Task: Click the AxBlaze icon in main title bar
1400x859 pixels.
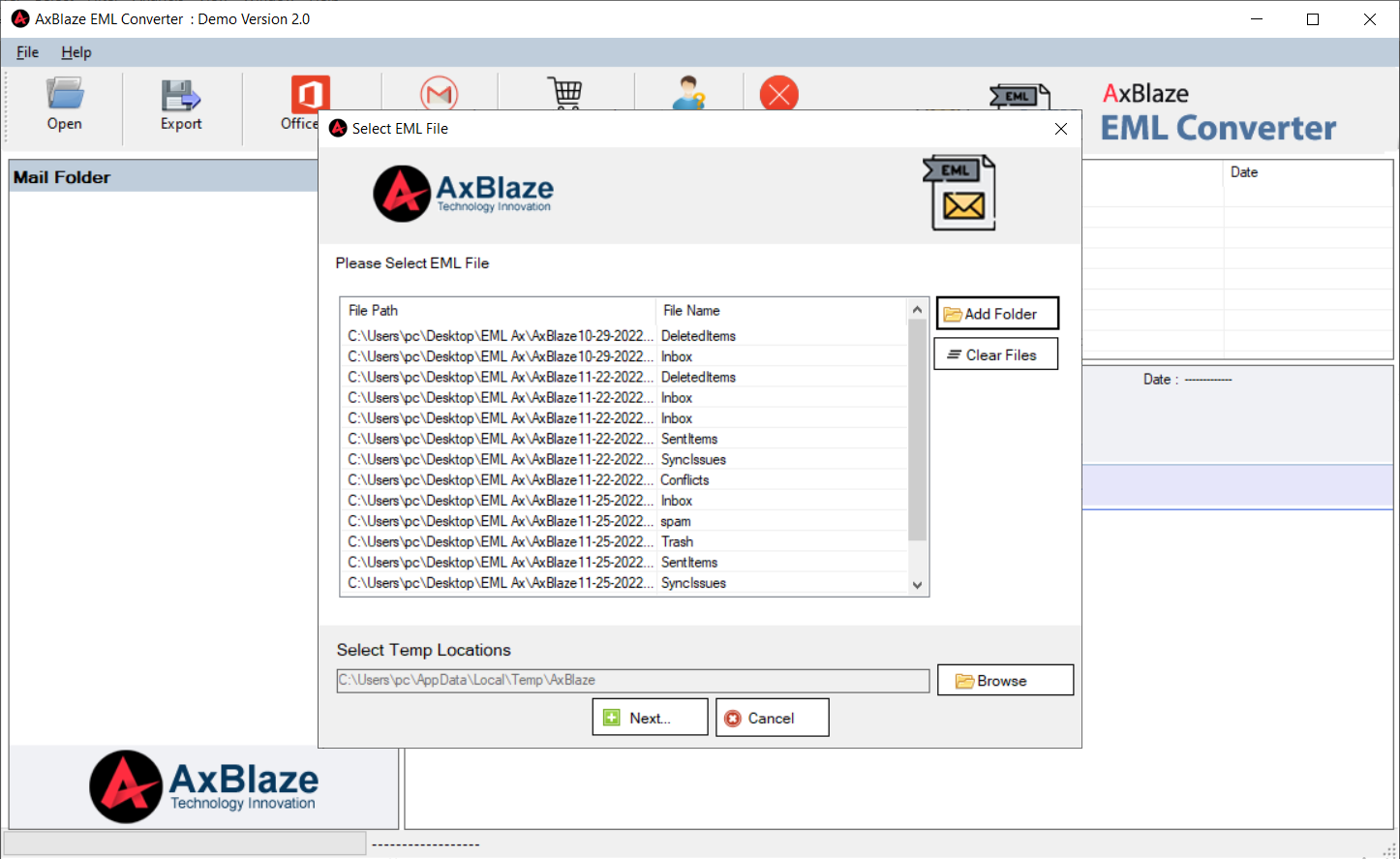Action: 20,18
